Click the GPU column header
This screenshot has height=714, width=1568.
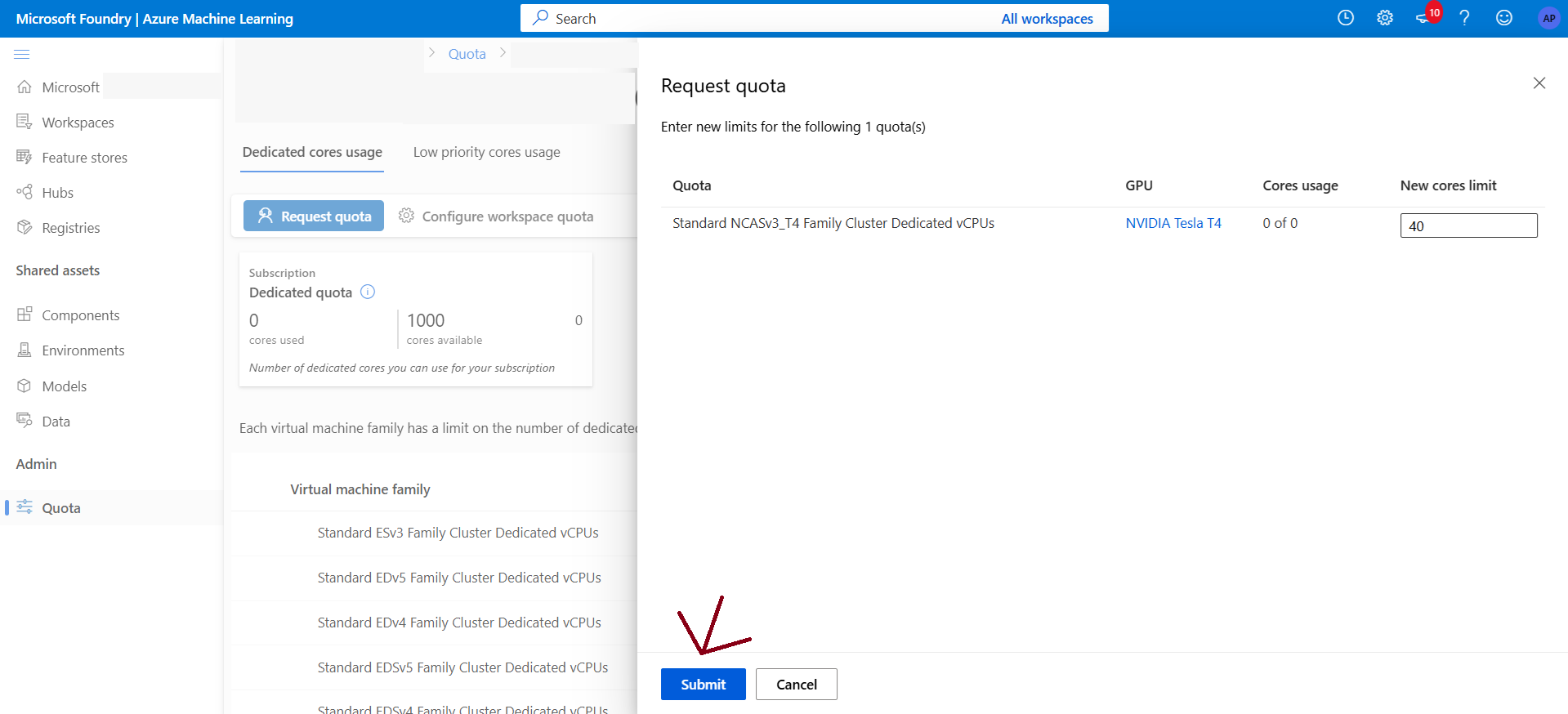1139,185
